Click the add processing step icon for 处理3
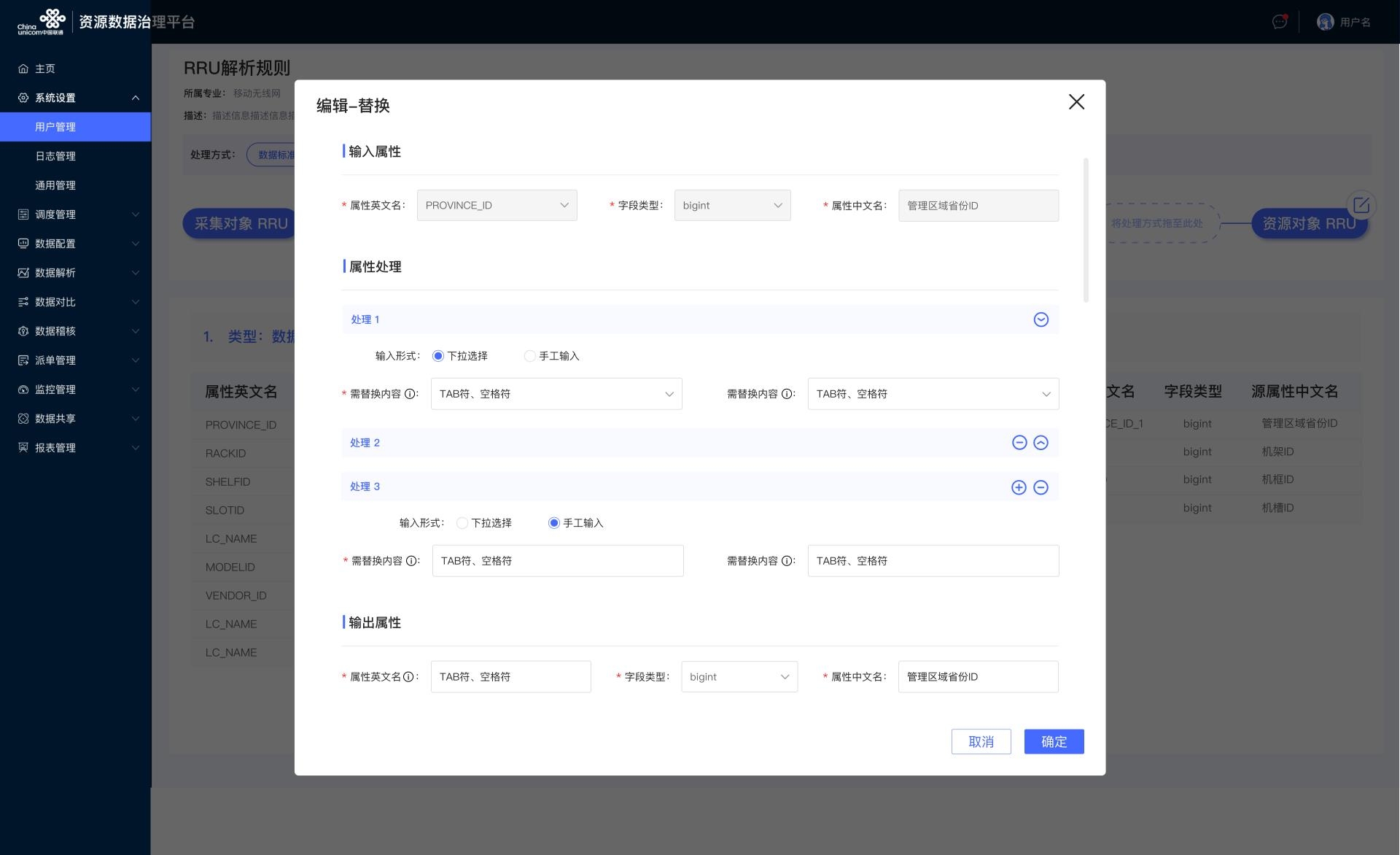Viewport: 1400px width, 855px height. (1019, 487)
